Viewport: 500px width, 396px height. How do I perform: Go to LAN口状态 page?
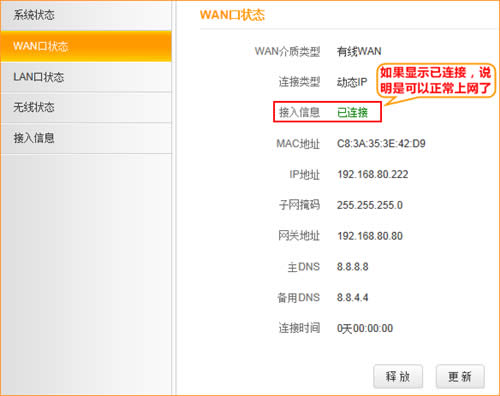pyautogui.click(x=86, y=77)
